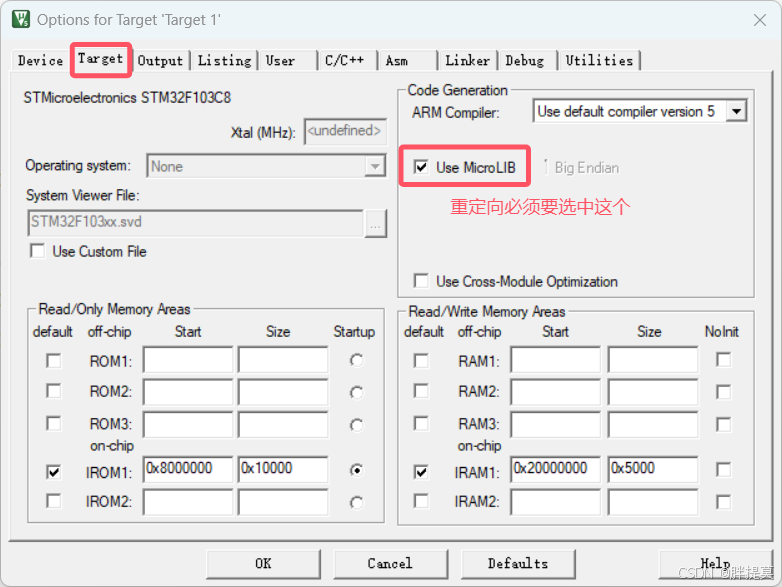Check the IRAM2 default checkbox

click(x=421, y=501)
